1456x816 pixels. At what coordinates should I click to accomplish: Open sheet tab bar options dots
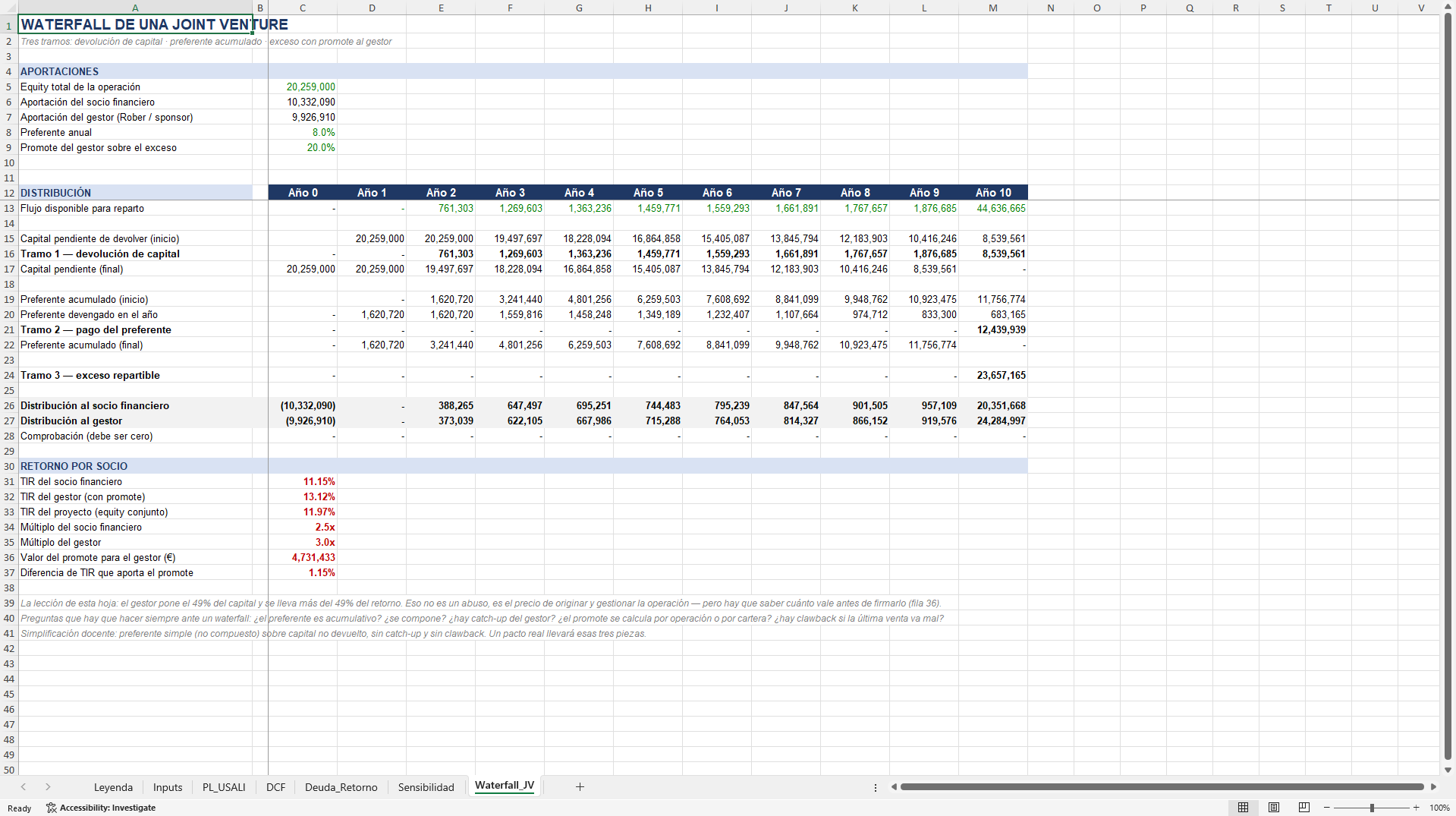pos(876,787)
